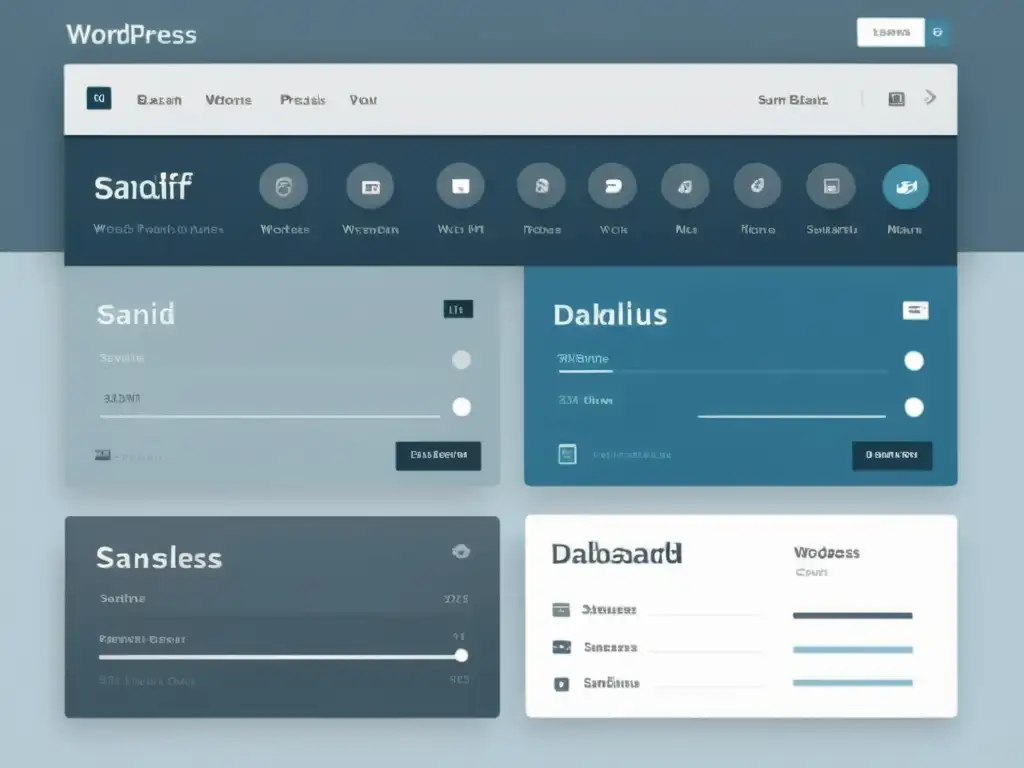The height and width of the screenshot is (768, 1024).
Task: Click the dark progress bar in Dalbaard card
Action: [x=852, y=615]
